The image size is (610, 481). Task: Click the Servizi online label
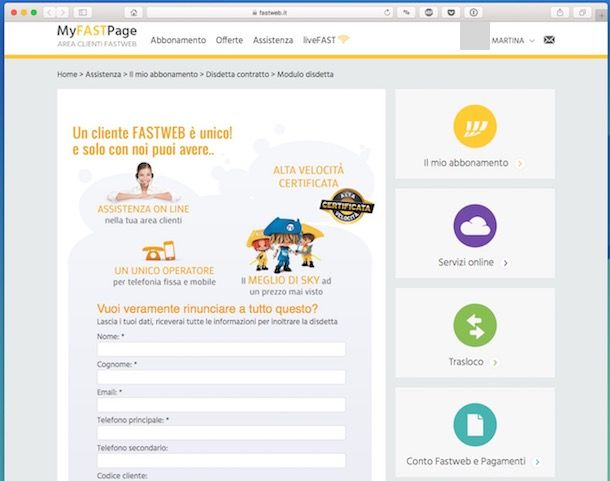coord(466,262)
